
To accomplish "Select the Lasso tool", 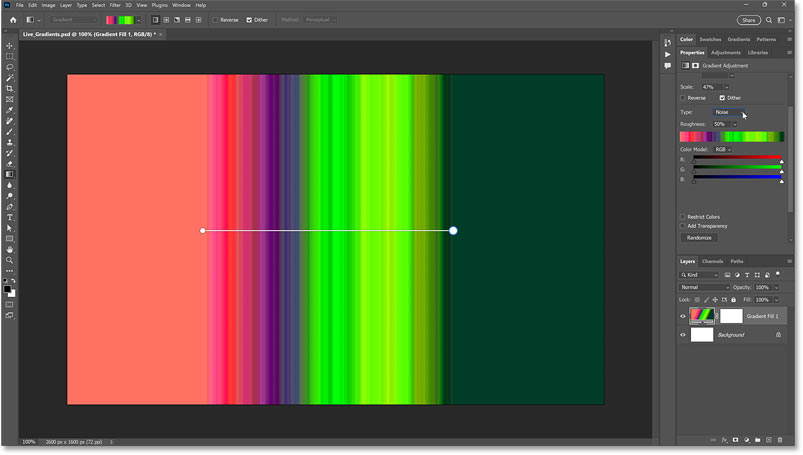I will pyautogui.click(x=10, y=67).
